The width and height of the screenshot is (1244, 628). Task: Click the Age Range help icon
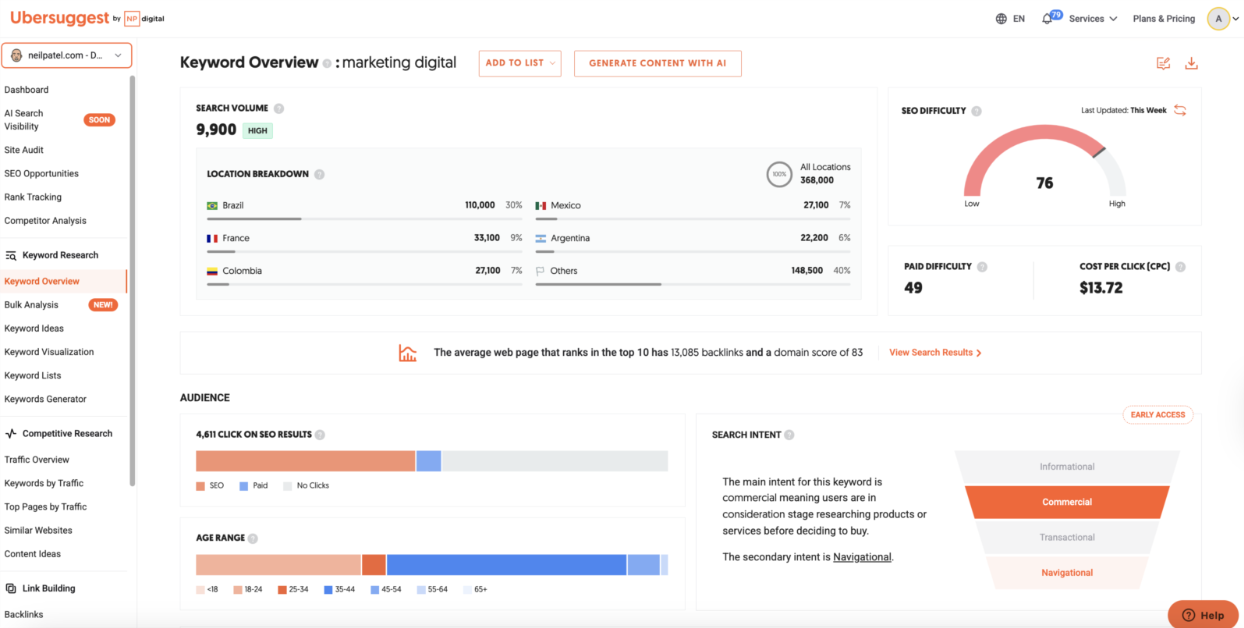253,538
